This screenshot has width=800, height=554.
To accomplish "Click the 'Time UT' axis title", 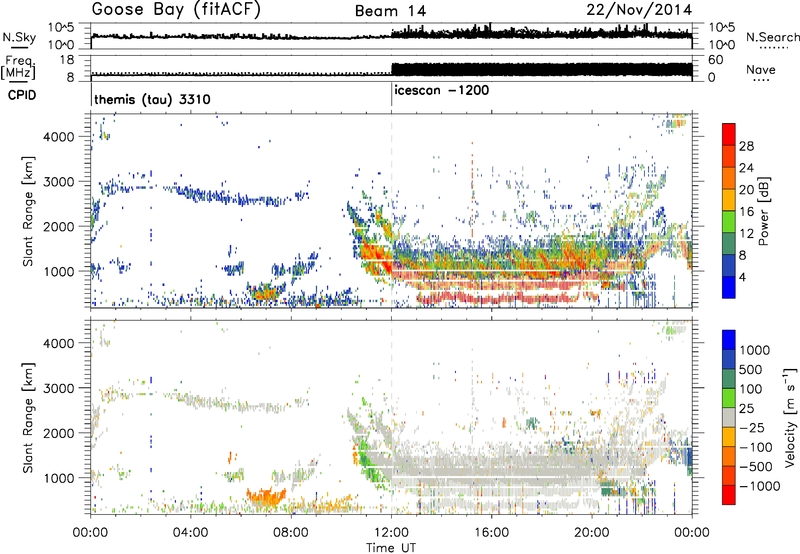I will point(391,548).
